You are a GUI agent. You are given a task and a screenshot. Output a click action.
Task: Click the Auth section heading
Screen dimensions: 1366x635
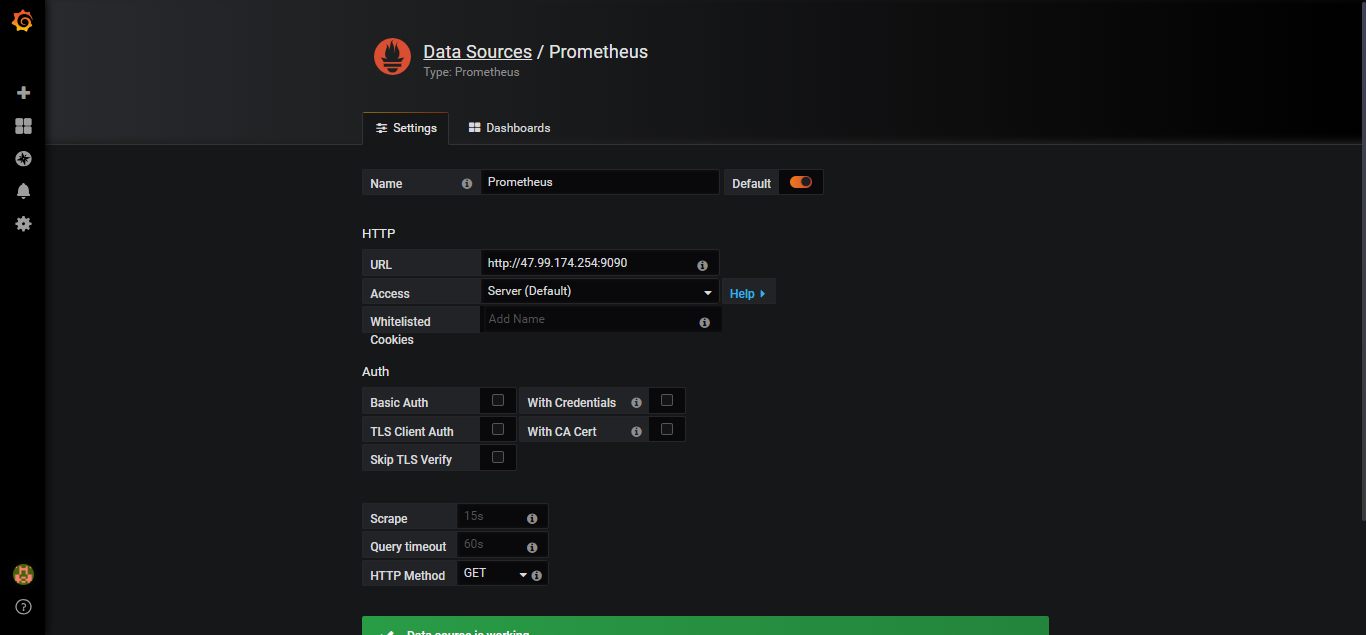[376, 371]
